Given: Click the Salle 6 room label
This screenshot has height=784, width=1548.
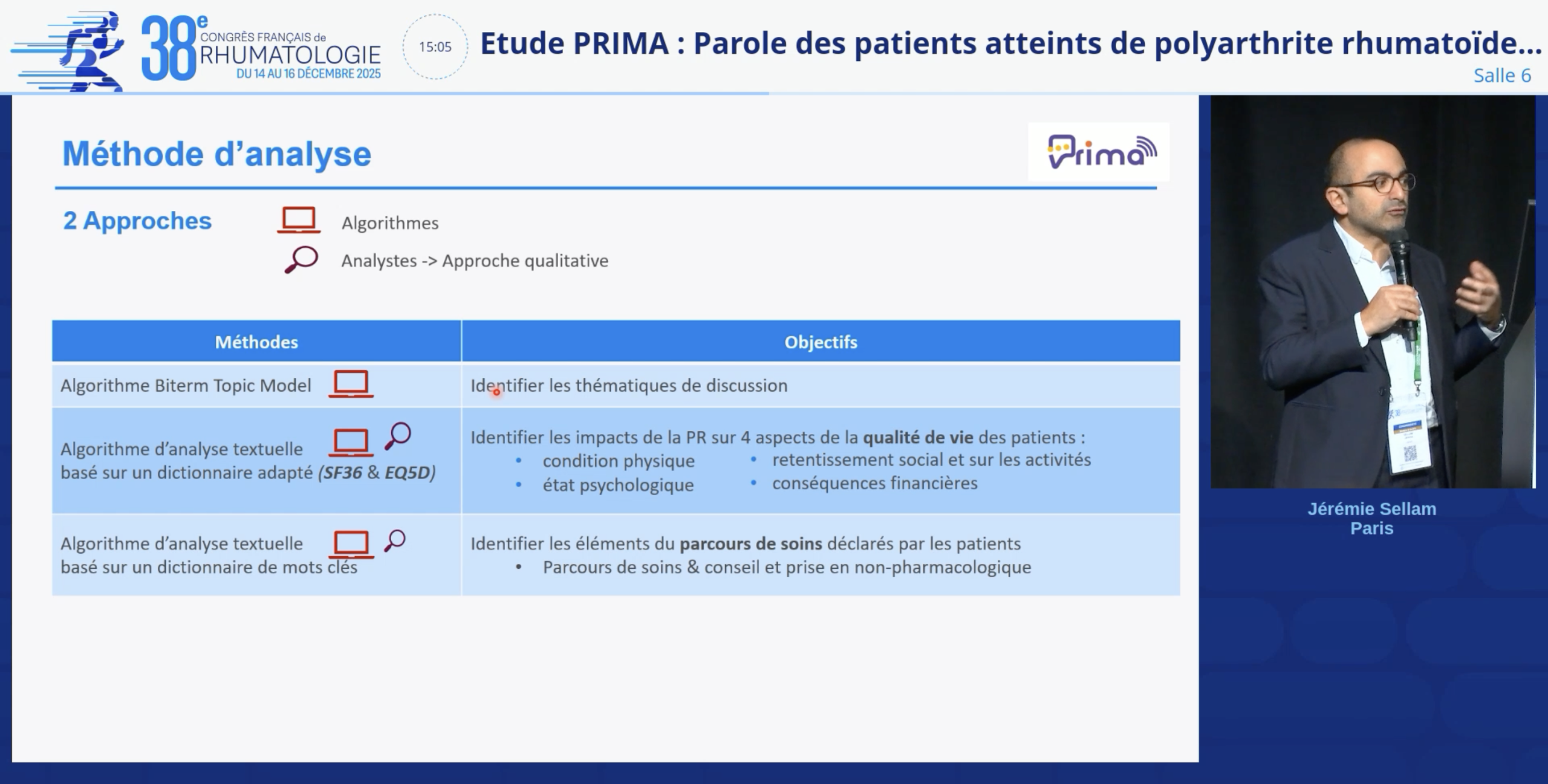Looking at the screenshot, I should [x=1502, y=76].
